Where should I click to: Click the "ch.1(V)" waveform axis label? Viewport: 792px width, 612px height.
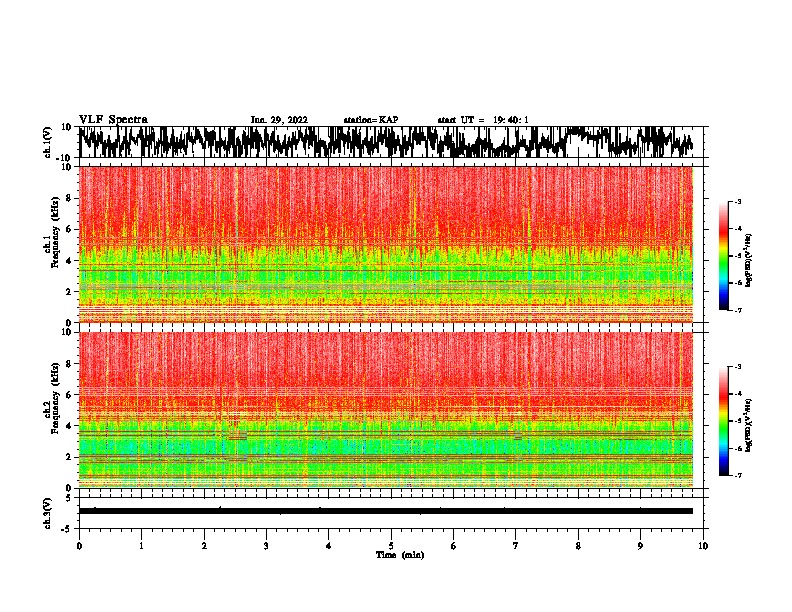coord(48,142)
